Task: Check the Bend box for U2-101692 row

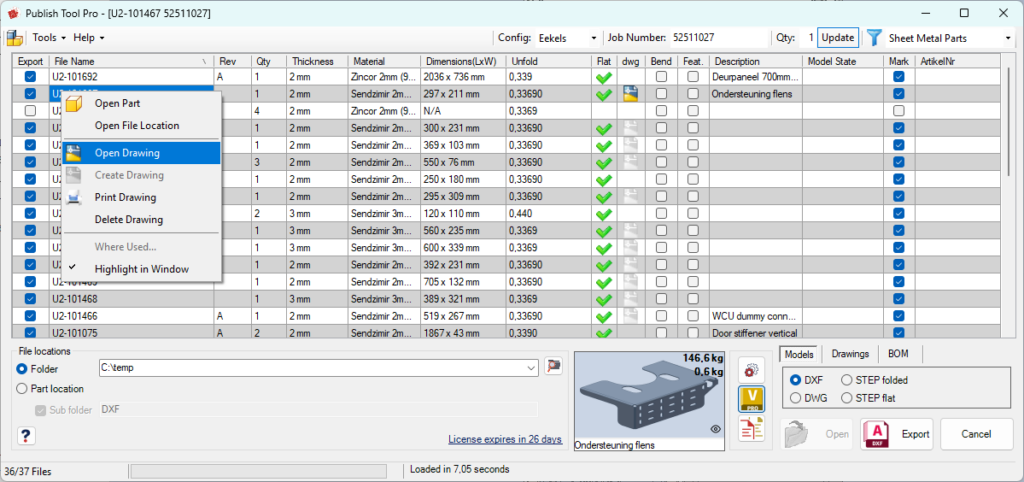Action: tap(662, 76)
